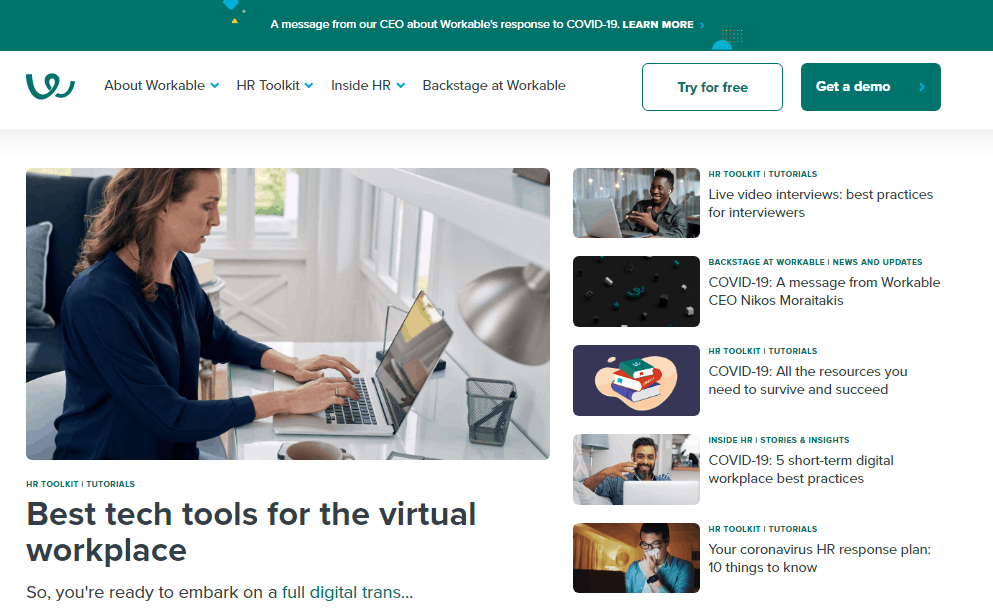
Task: Click the Workable logo icon
Action: 50,87
